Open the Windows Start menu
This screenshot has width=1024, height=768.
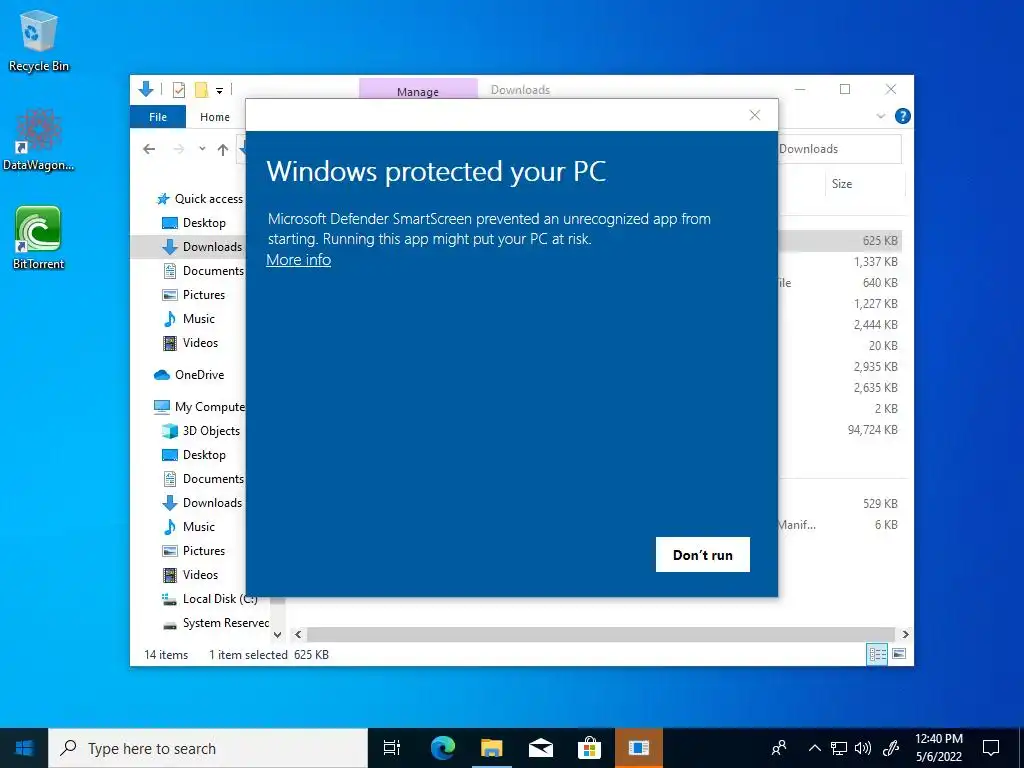click(24, 748)
